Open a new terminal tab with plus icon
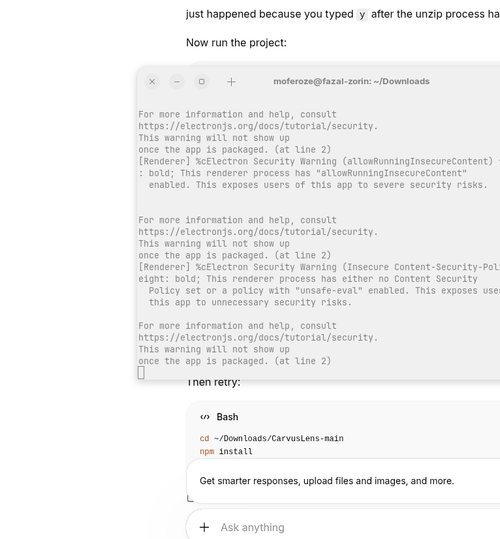The height and width of the screenshot is (539, 500). tap(231, 82)
